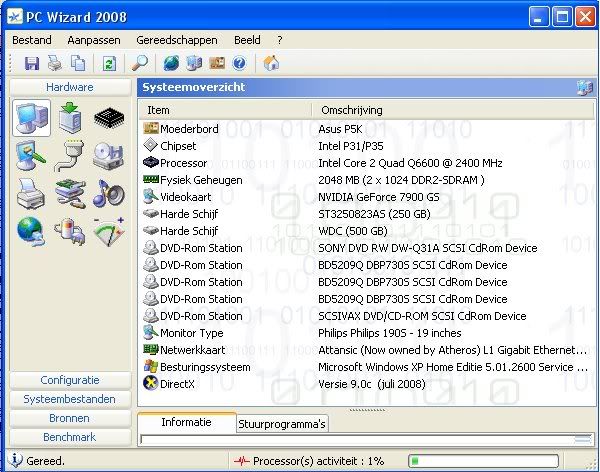Select the Power battery plug icon
Image resolution: width=600 pixels, height=472 pixels.
70,232
